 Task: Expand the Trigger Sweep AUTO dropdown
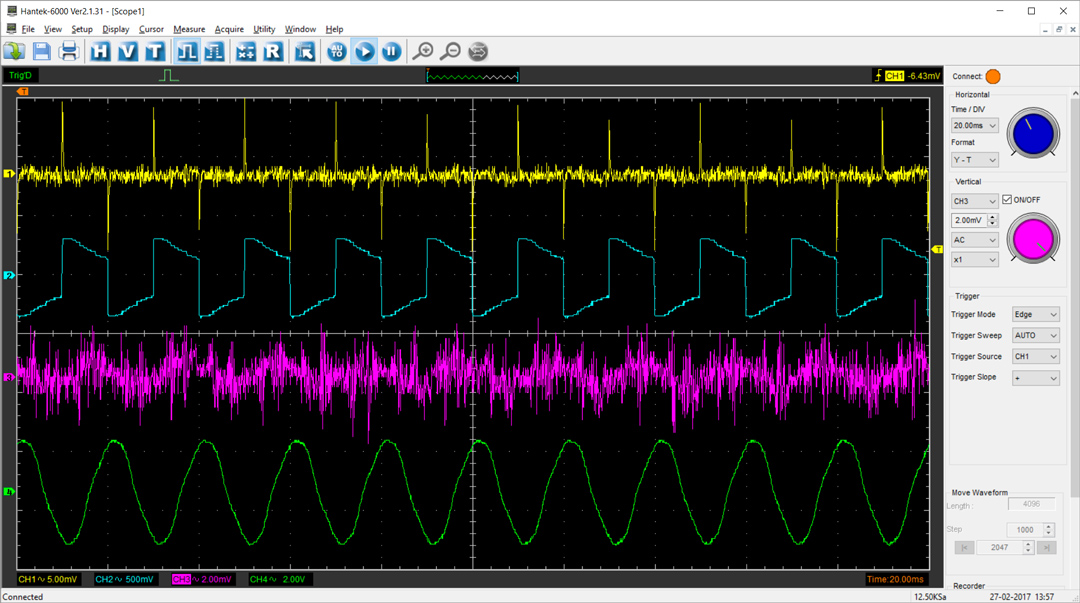tap(1035, 336)
